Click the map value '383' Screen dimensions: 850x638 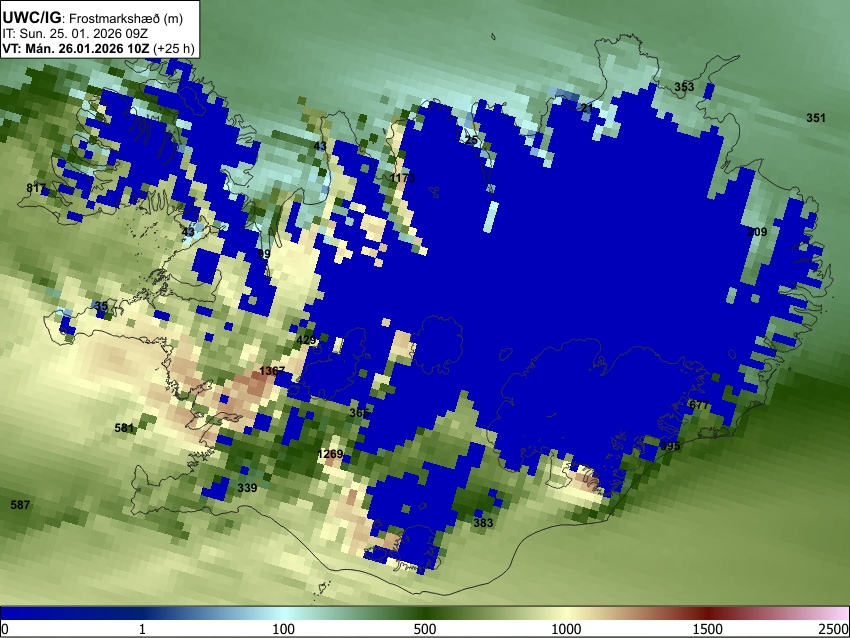[483, 523]
